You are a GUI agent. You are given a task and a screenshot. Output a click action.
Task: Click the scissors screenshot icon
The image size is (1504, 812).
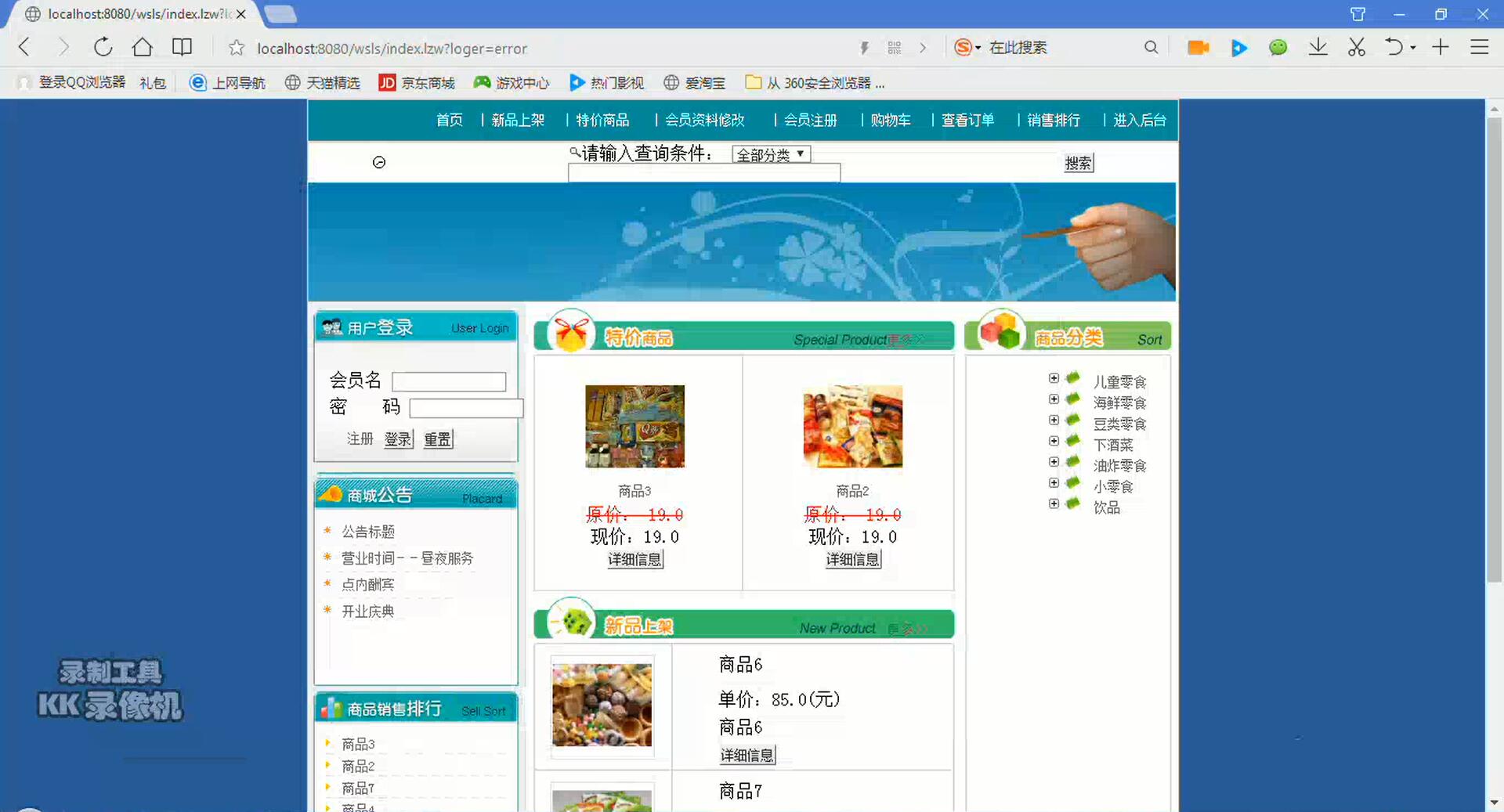[x=1357, y=47]
